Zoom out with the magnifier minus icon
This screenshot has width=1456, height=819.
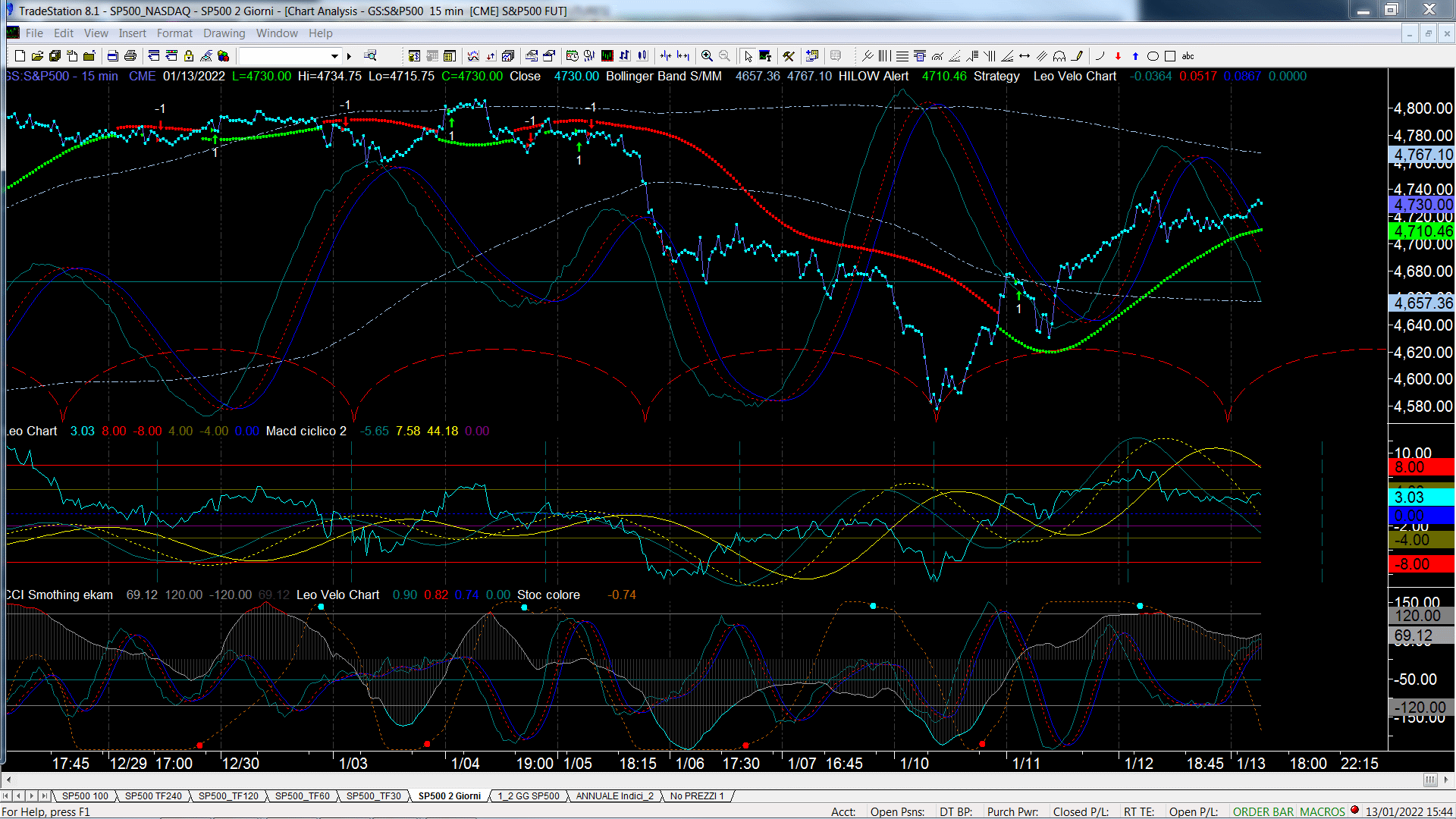tap(724, 56)
